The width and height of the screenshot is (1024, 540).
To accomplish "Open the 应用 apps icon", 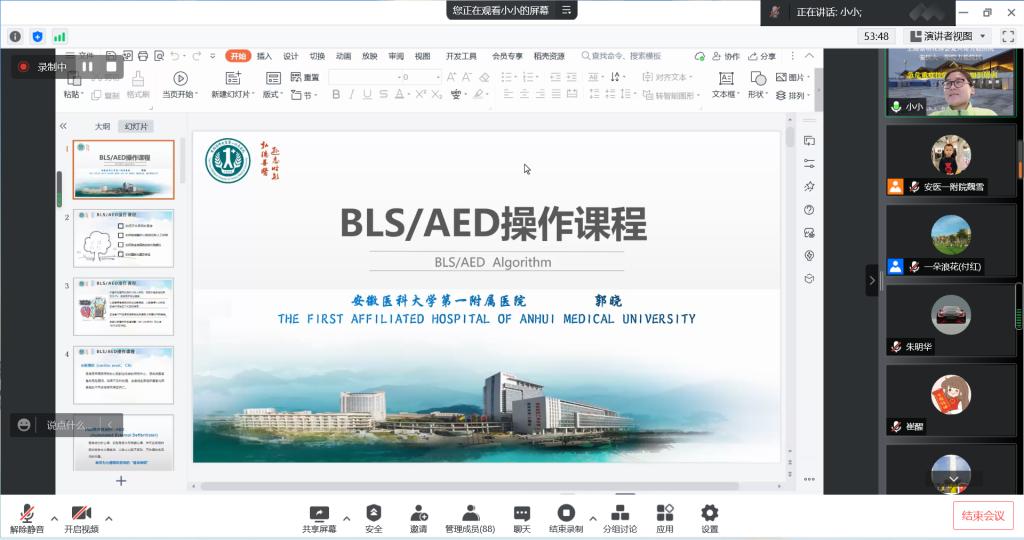I will click(665, 517).
